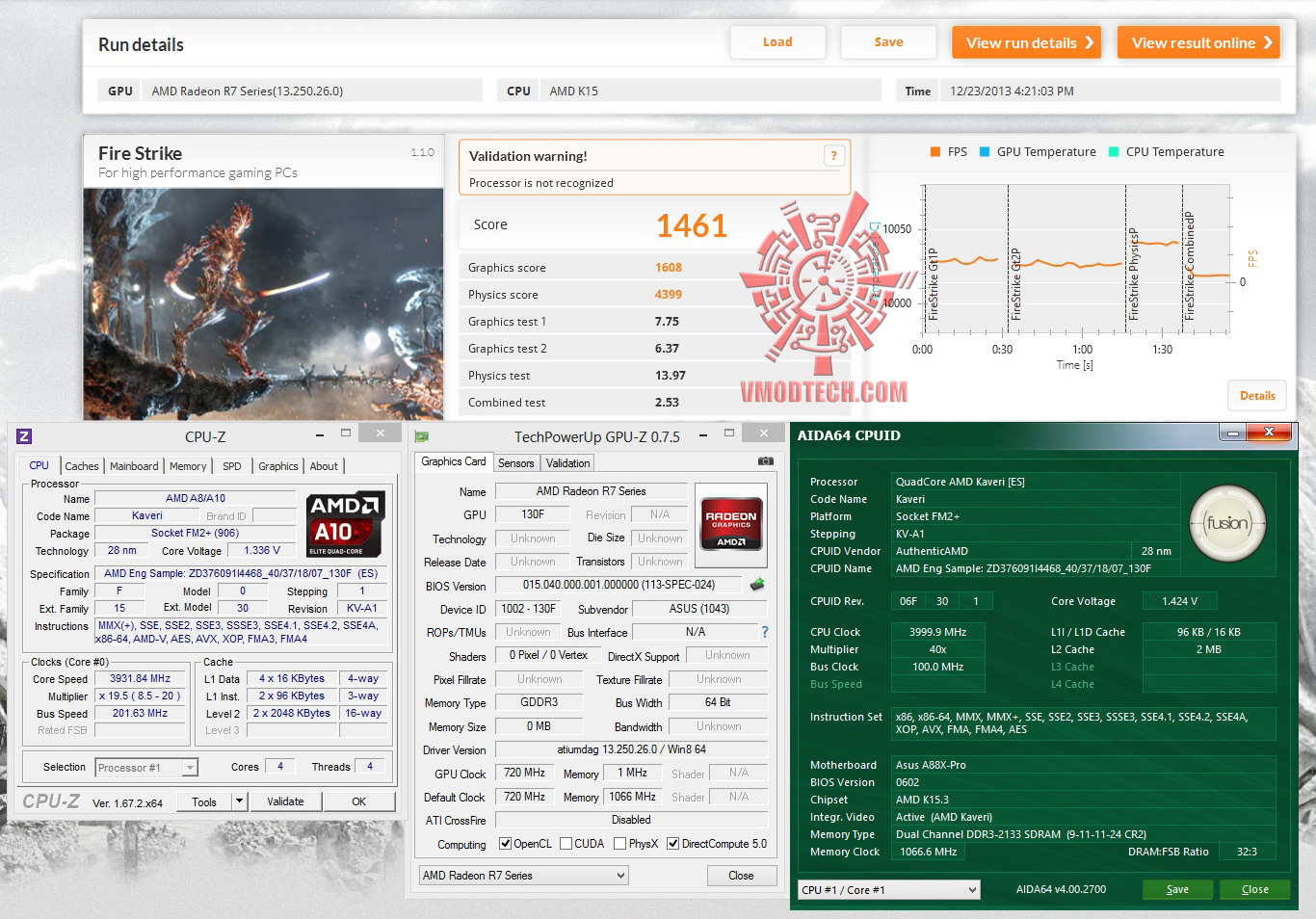Viewport: 1316px width, 919px height.
Task: Toggle the OpenCL checkbox in GPU-Z
Action: (505, 844)
